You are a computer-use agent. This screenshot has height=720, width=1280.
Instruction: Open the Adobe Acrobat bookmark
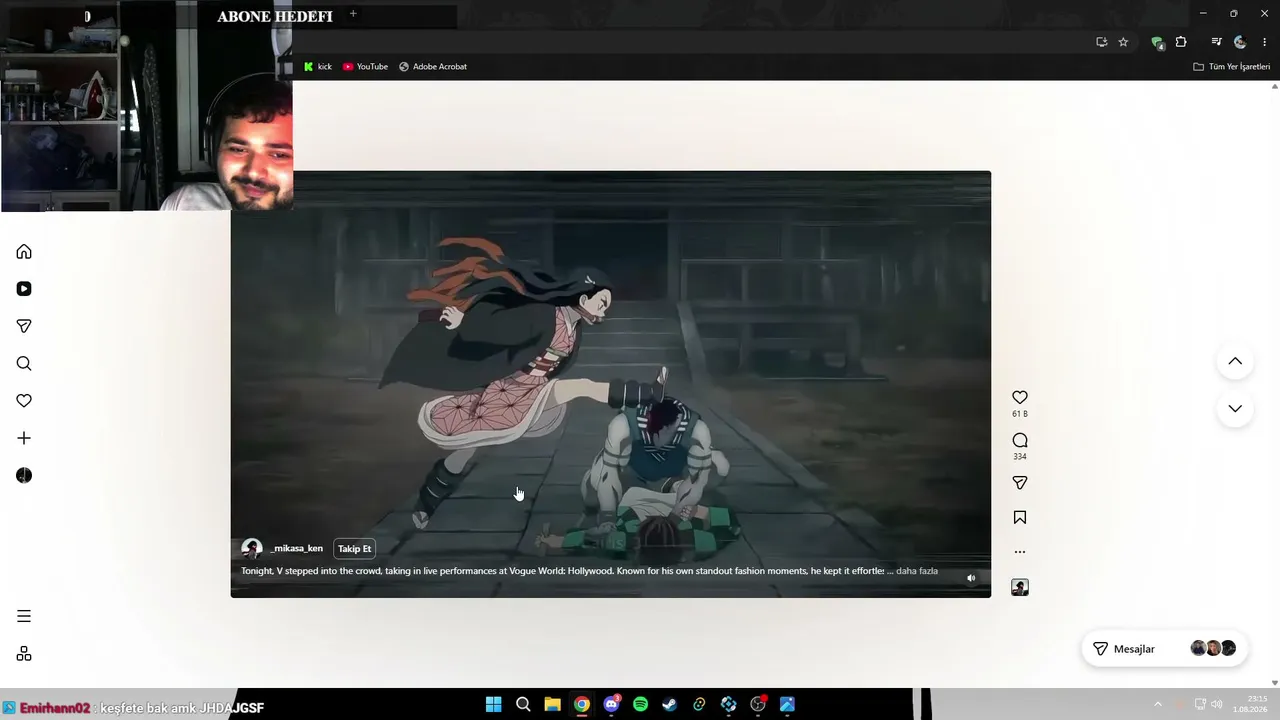pyautogui.click(x=433, y=67)
